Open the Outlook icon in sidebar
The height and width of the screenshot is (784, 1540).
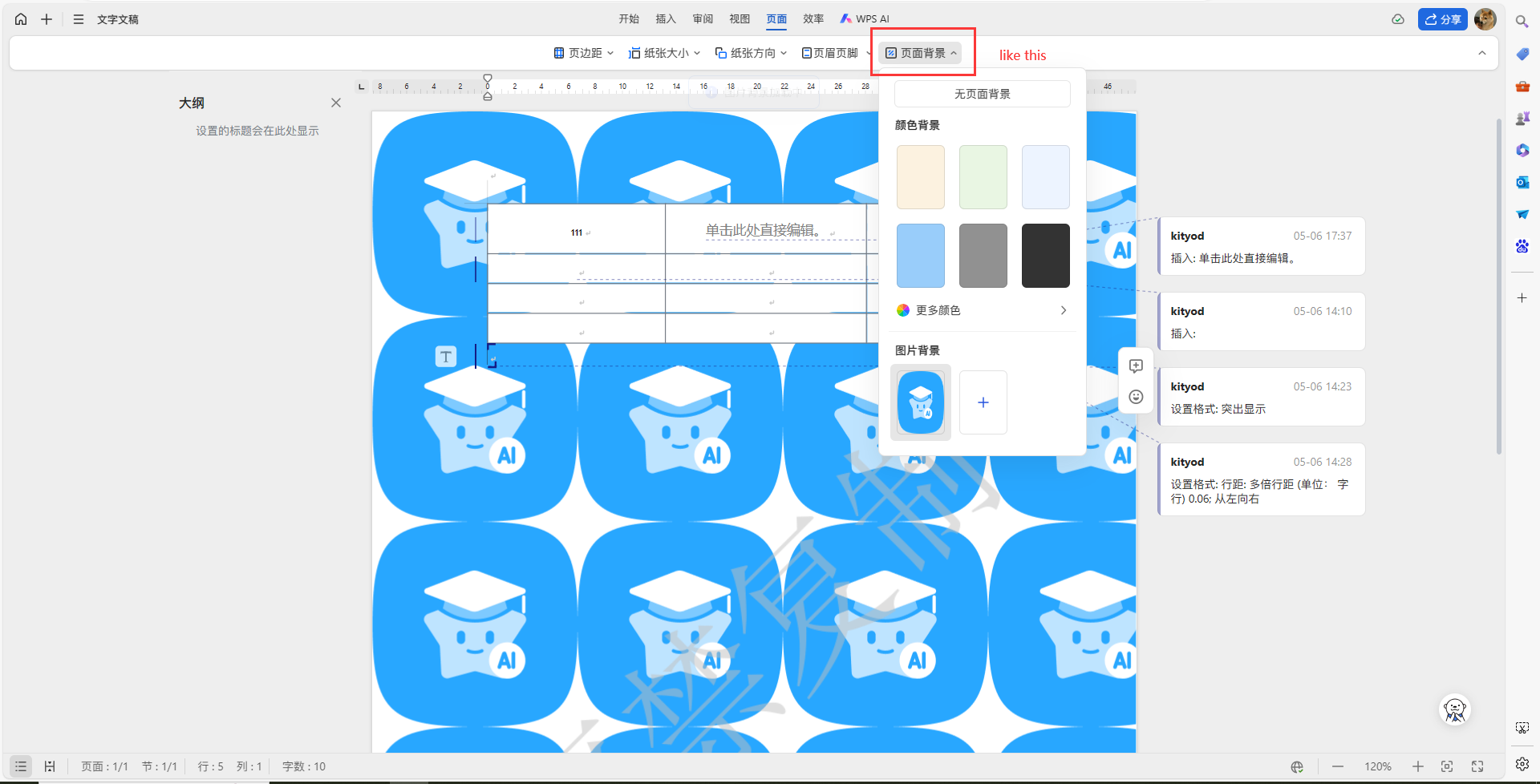[1522, 182]
